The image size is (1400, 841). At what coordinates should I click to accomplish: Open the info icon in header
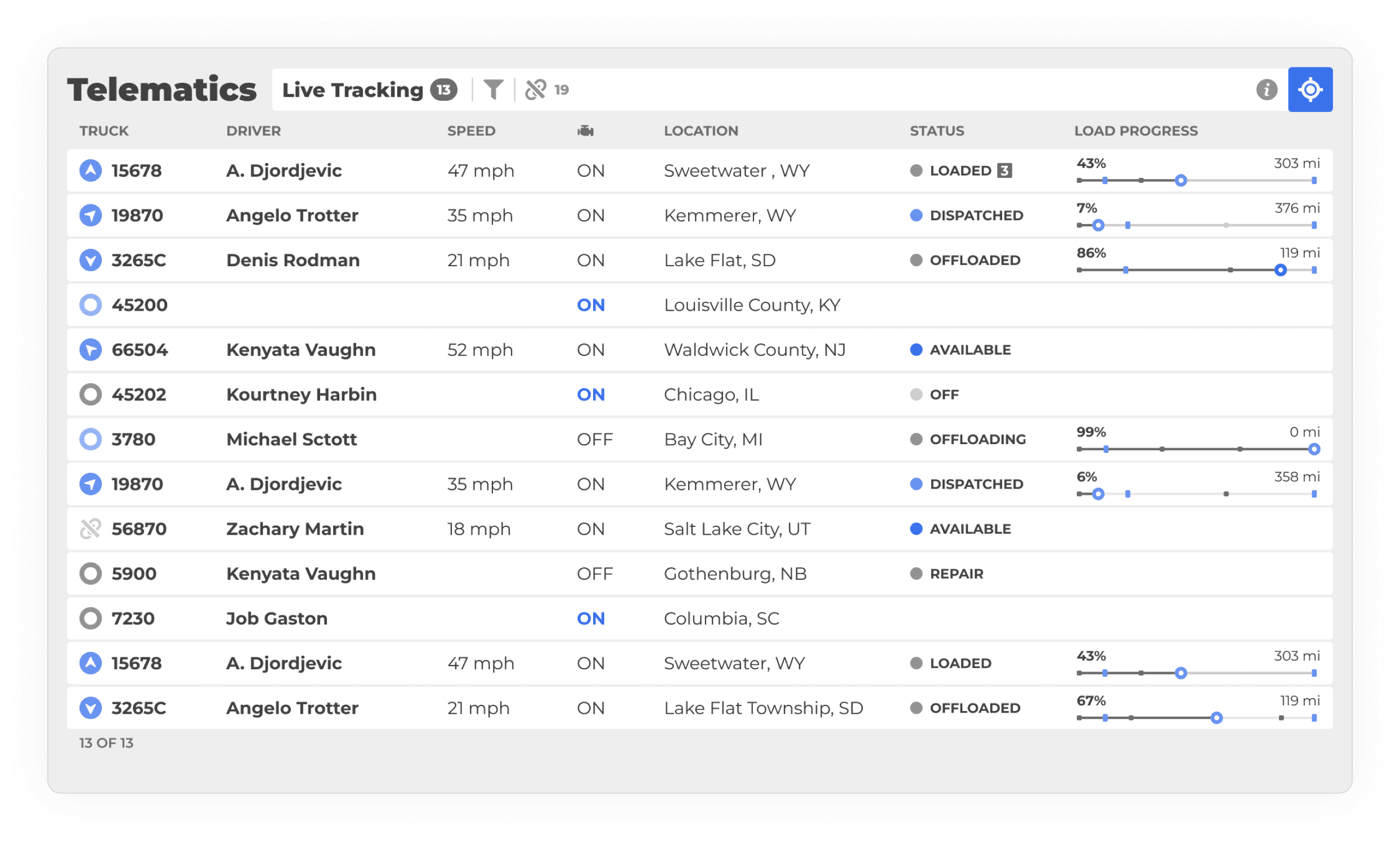[x=1266, y=90]
